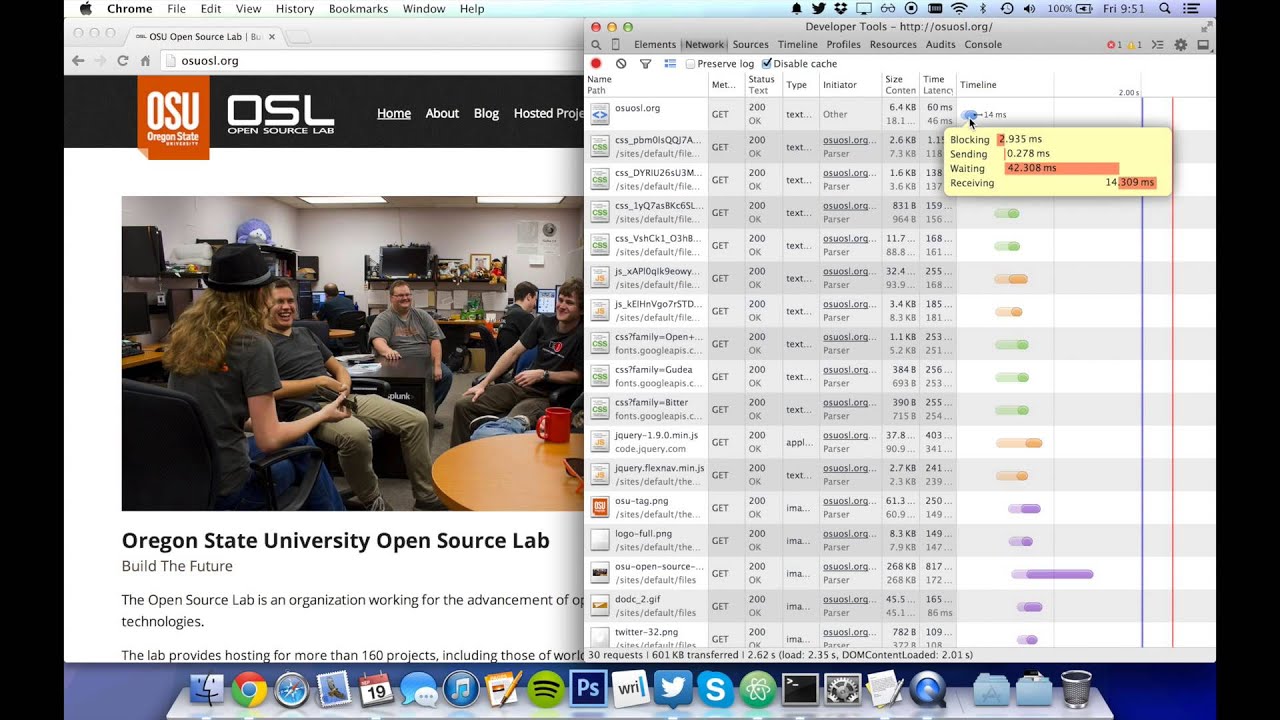Close the OSU Open Source Lab tab
The width and height of the screenshot is (1280, 720).
pyautogui.click(x=271, y=36)
